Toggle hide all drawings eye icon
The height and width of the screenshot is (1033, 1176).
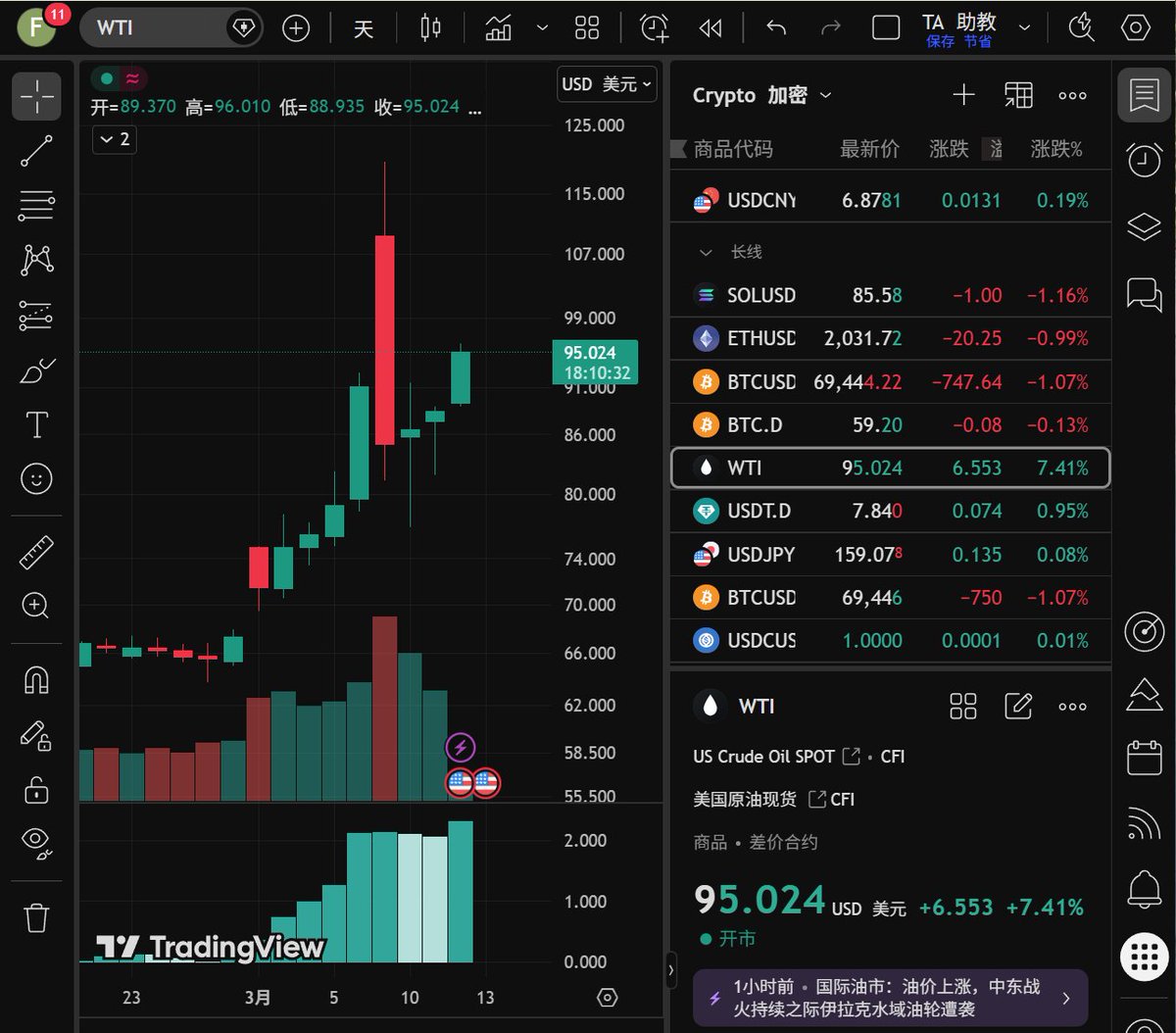click(x=36, y=840)
